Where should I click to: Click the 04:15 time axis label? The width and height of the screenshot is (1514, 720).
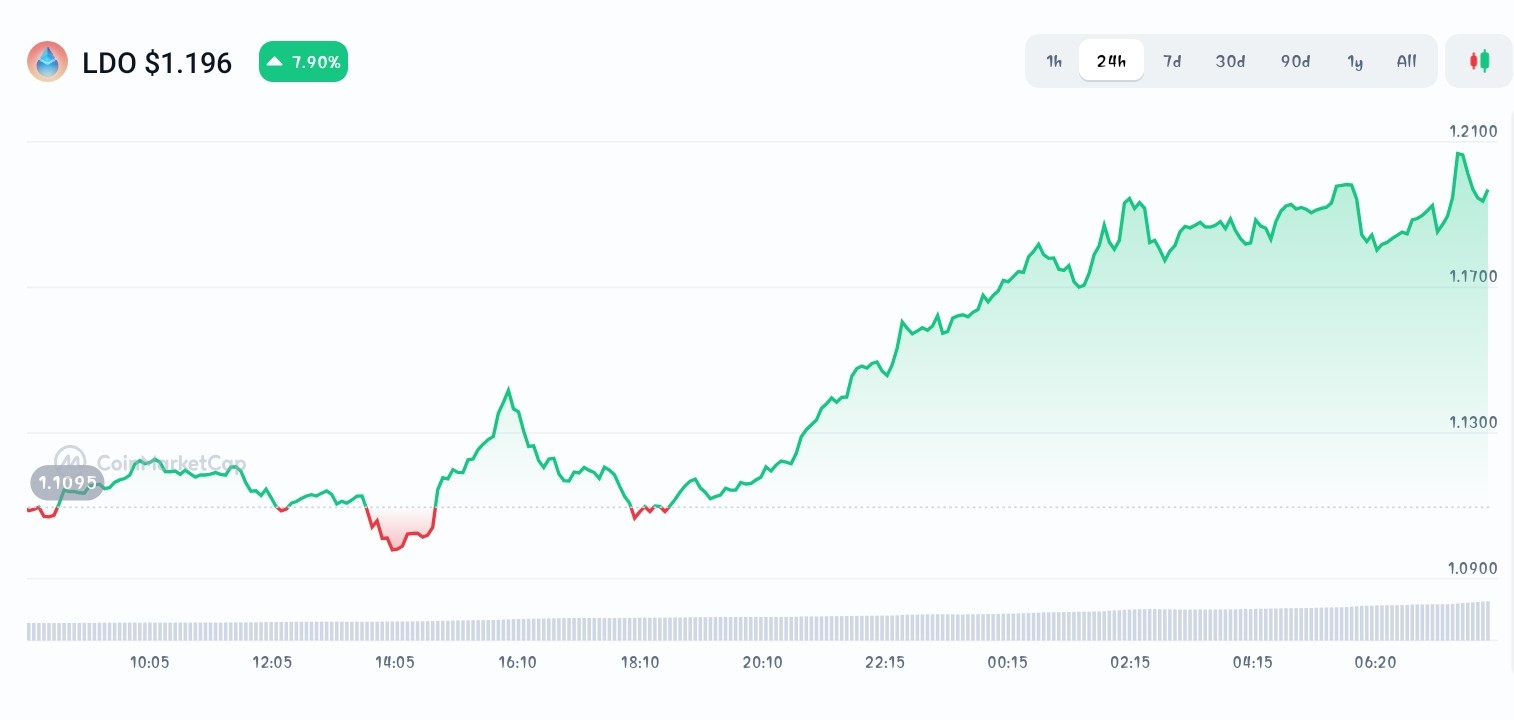point(1253,662)
